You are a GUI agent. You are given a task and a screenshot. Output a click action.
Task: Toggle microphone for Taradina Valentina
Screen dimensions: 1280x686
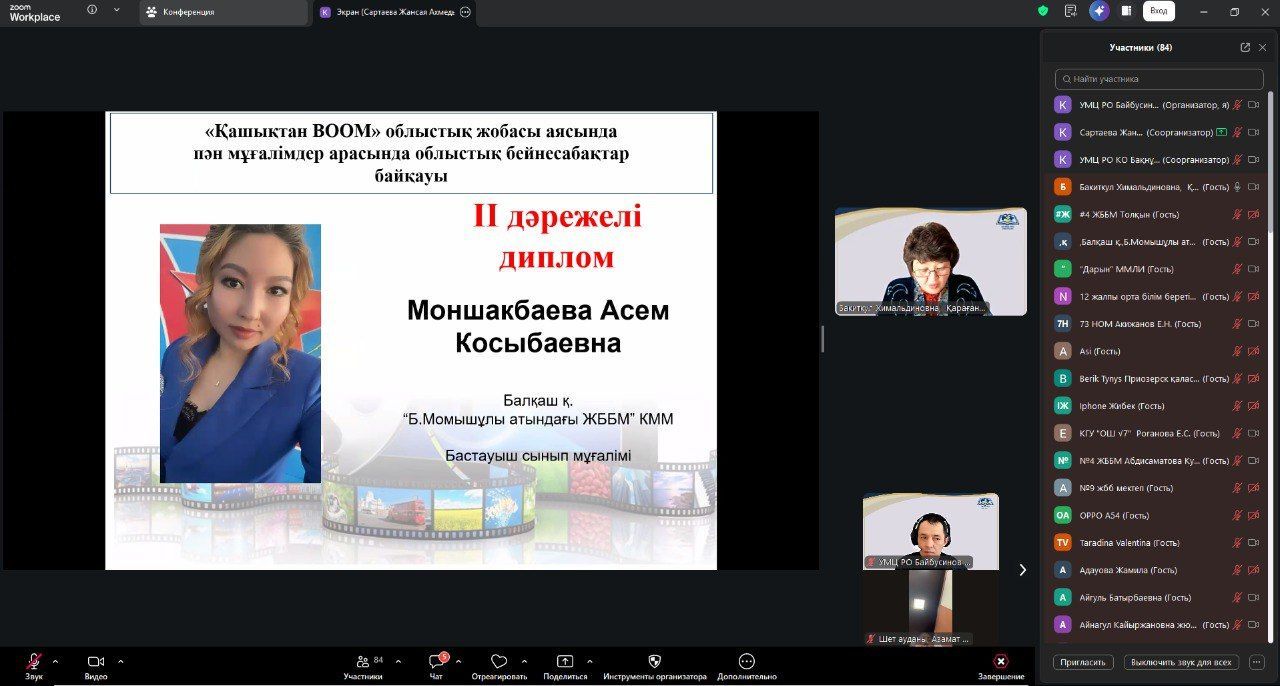point(1237,543)
